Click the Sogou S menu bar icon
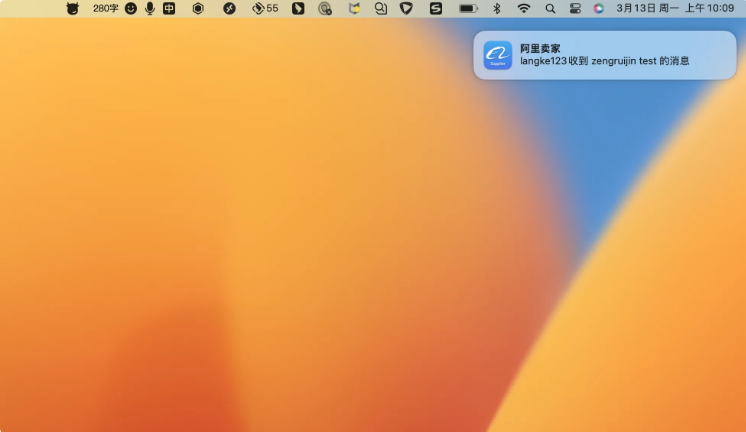This screenshot has width=746, height=432. click(x=436, y=8)
